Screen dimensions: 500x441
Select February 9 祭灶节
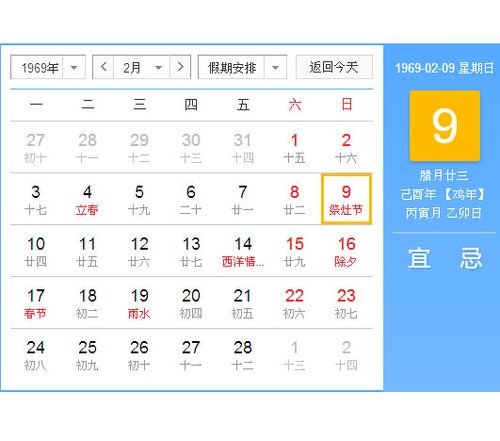(x=346, y=199)
